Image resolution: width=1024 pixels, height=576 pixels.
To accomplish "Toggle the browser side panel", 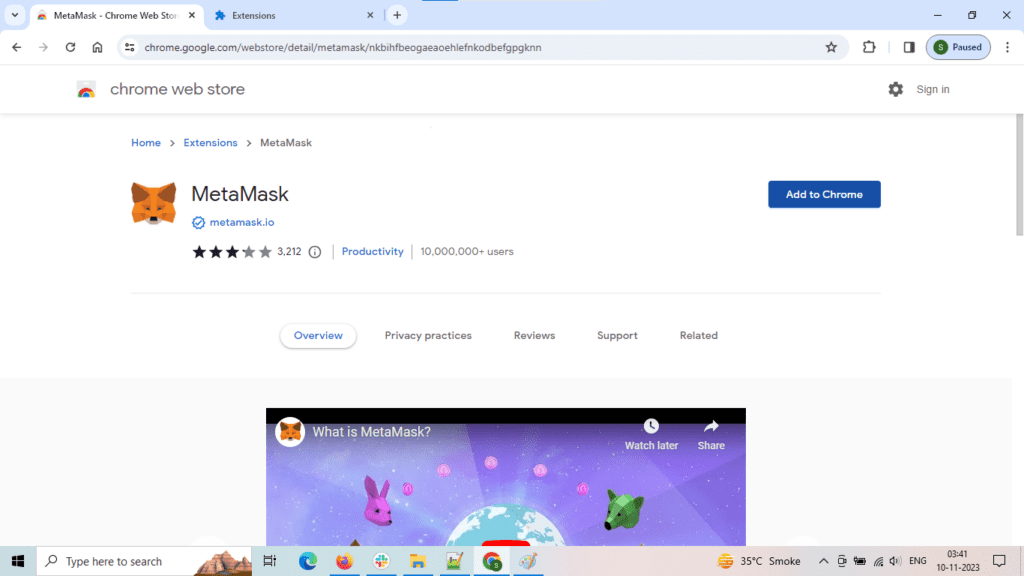I will (x=909, y=47).
